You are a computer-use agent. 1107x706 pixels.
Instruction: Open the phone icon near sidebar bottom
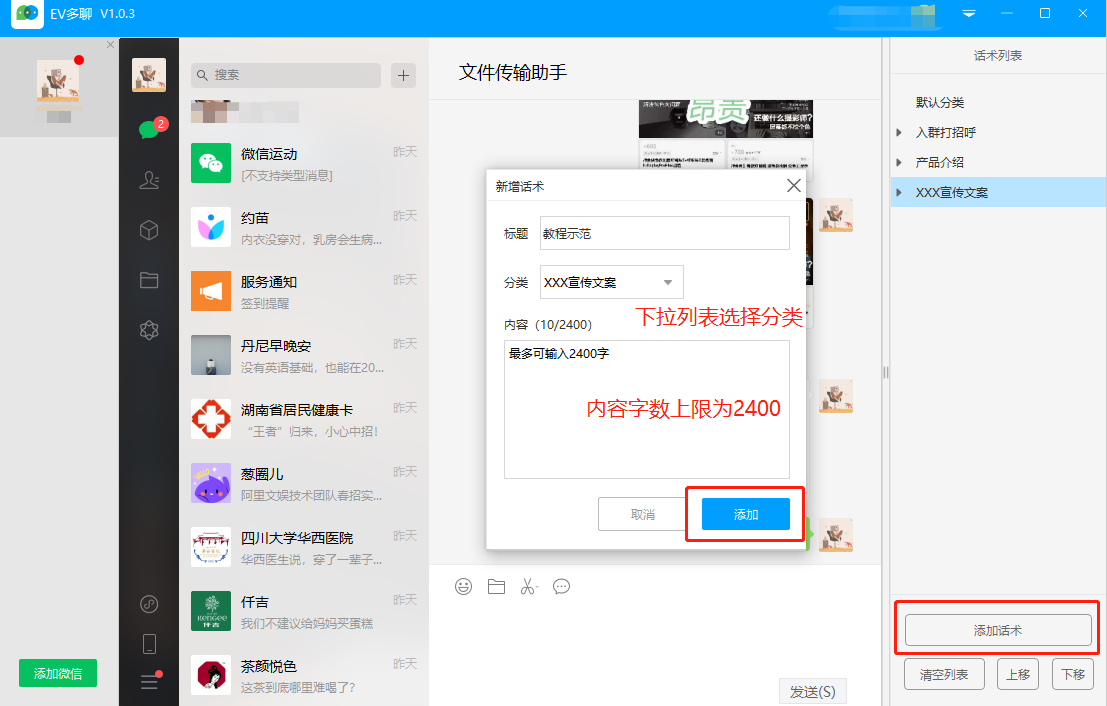pos(149,645)
